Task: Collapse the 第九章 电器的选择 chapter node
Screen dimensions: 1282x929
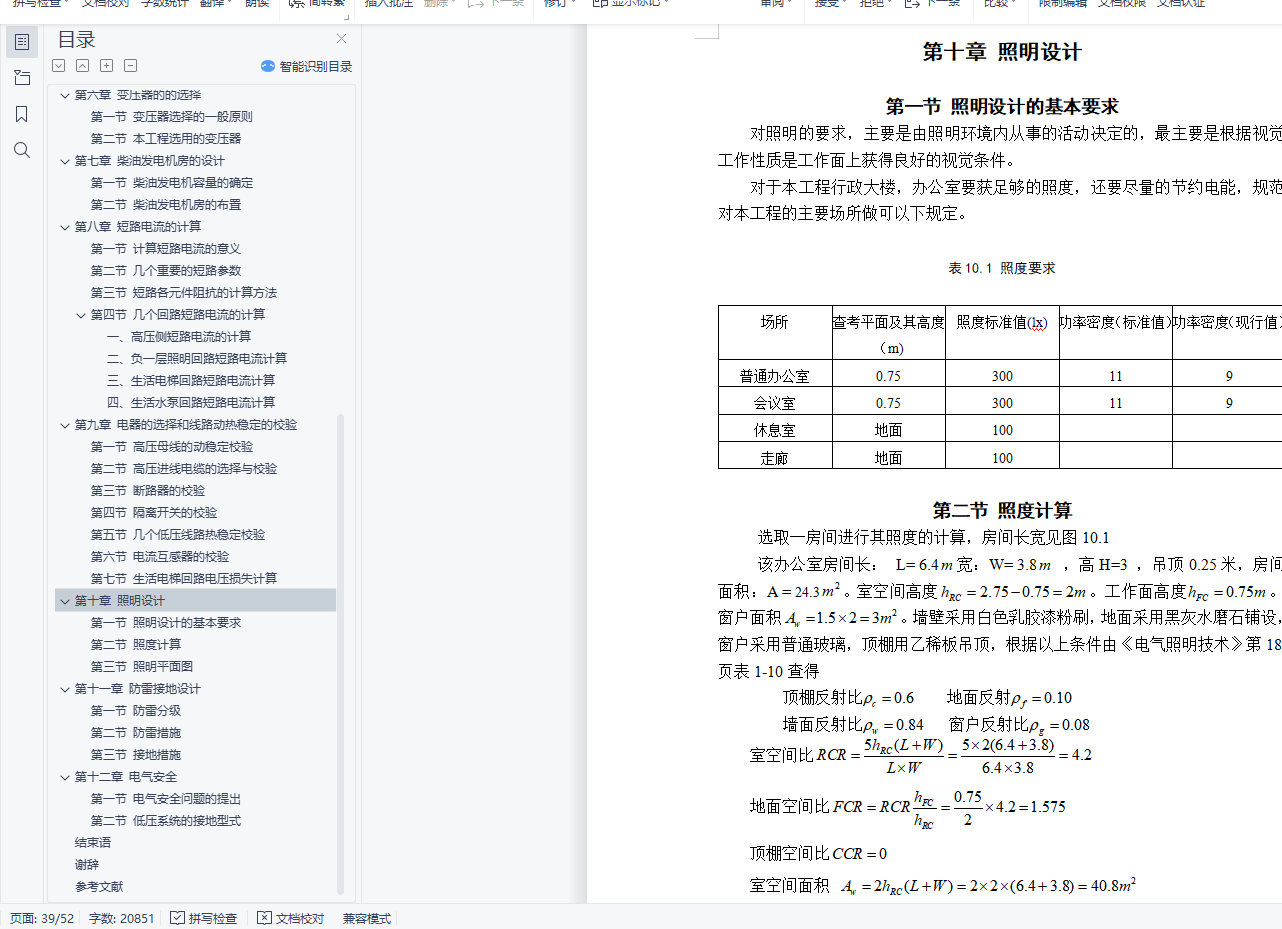Action: (x=65, y=425)
